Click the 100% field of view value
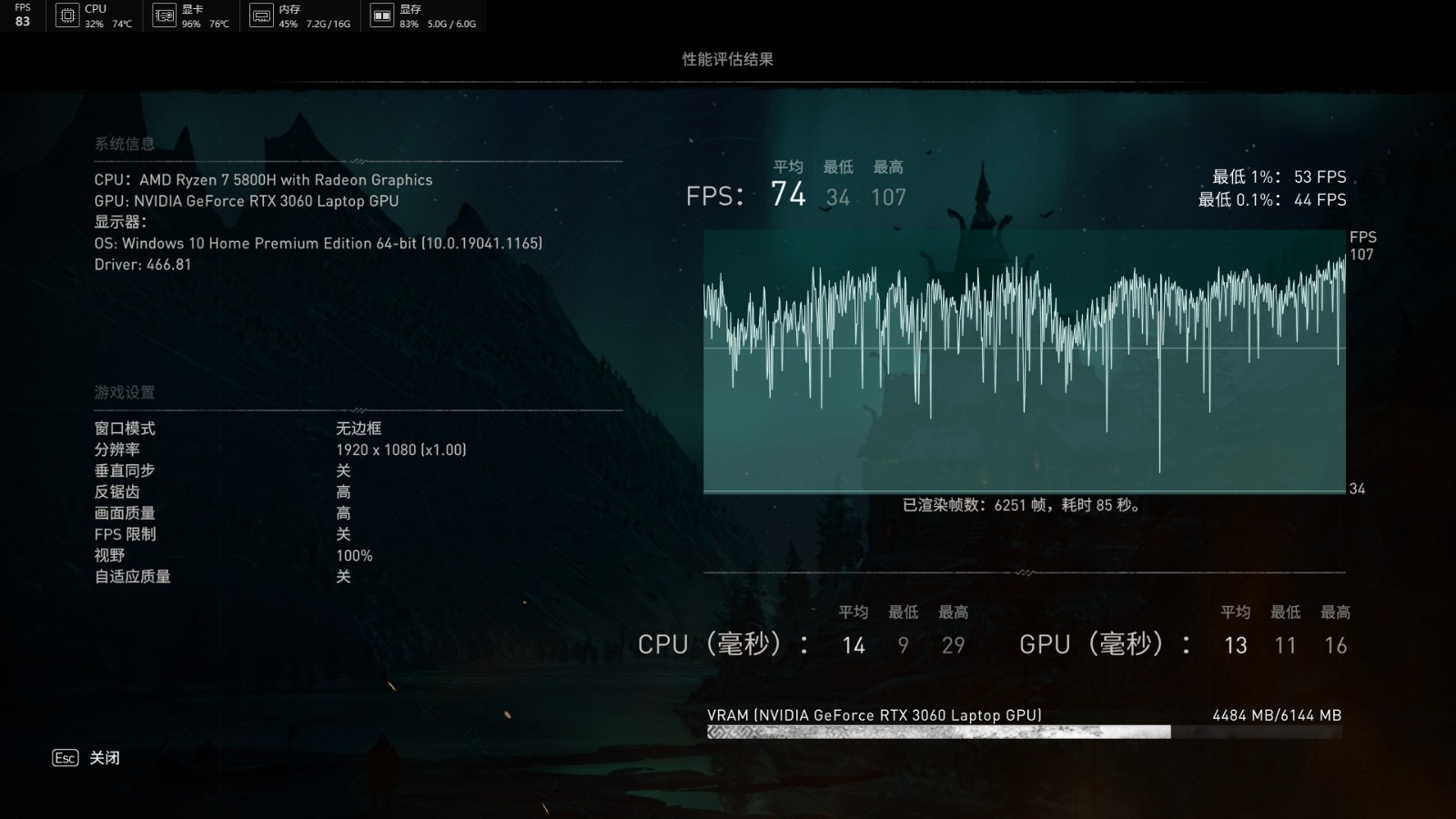This screenshot has width=1456, height=819. pyautogui.click(x=354, y=555)
